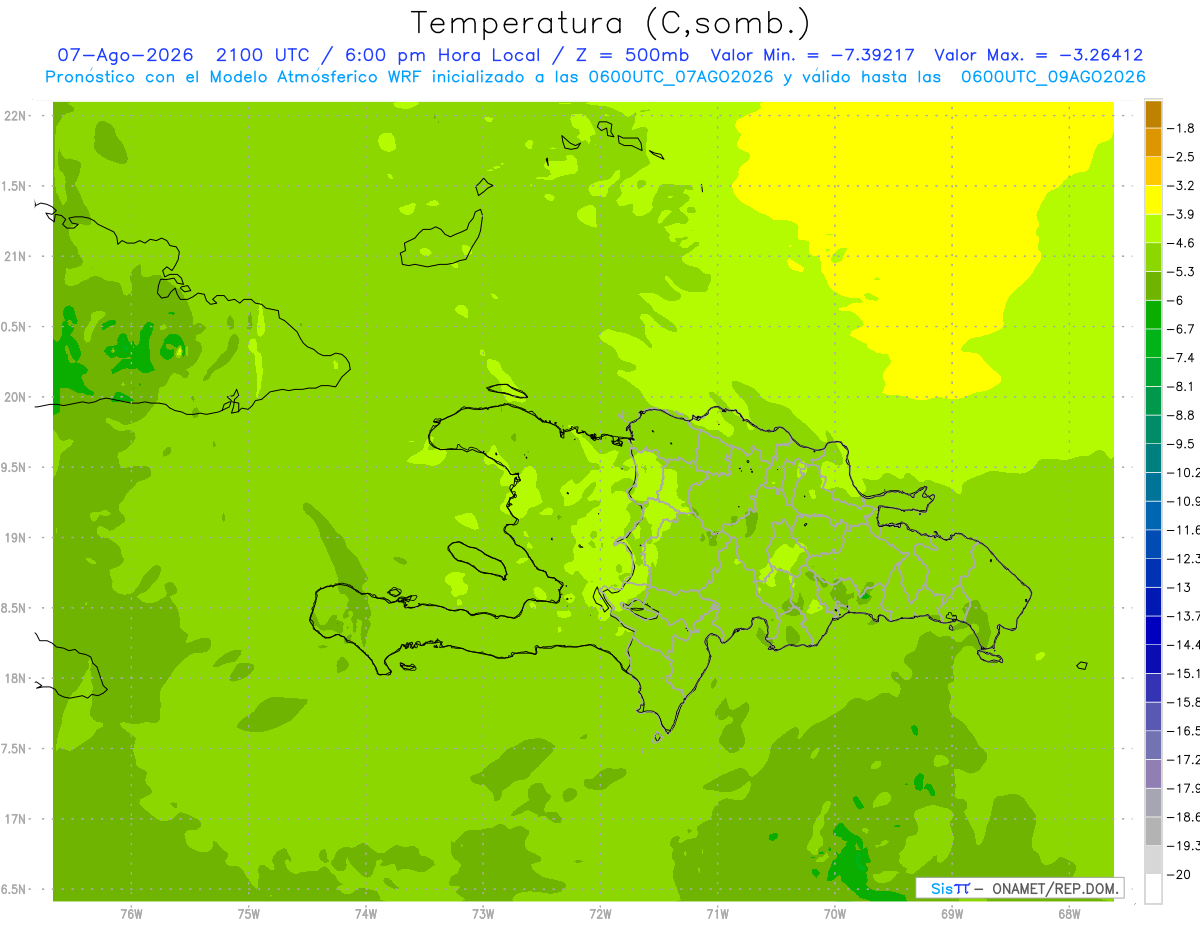Click the title 'Temperatura (C,somb.)'
This screenshot has height=927, width=1200.
(610, 23)
